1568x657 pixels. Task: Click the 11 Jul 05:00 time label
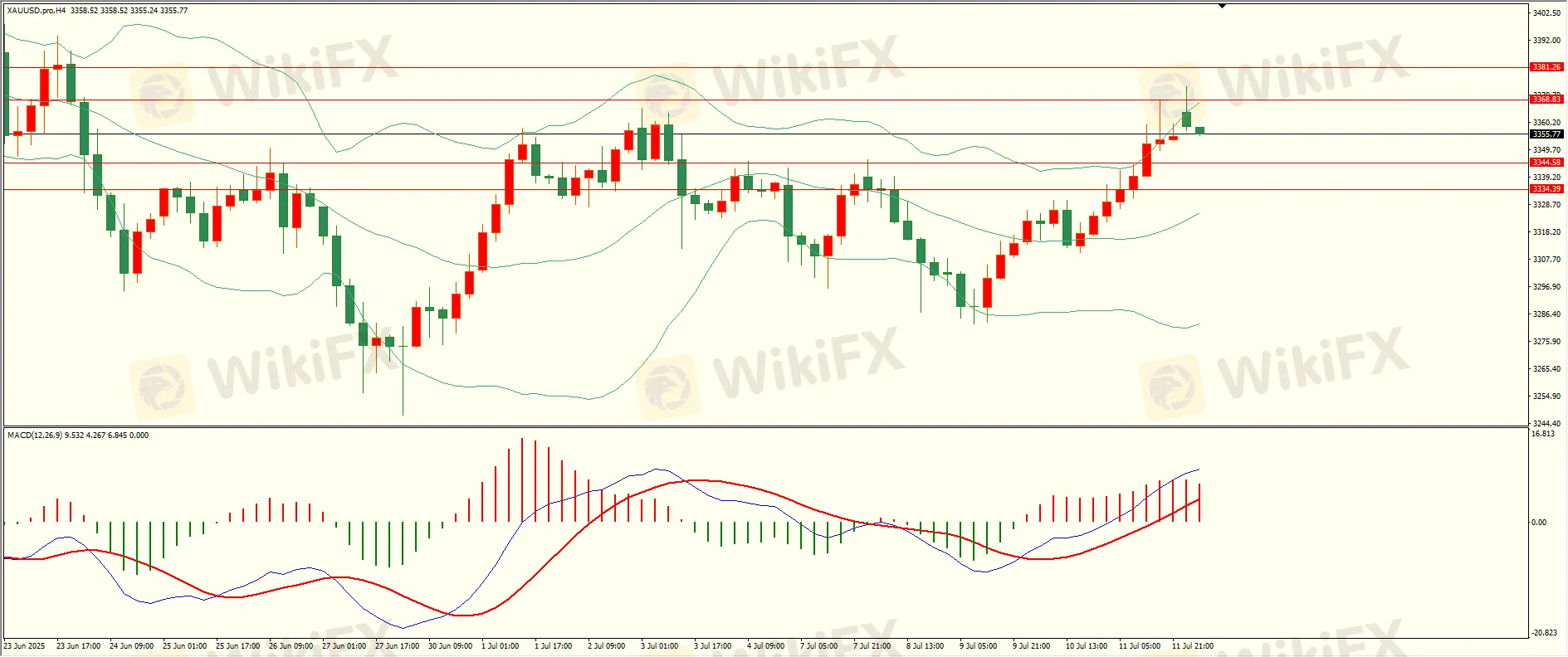[x=1140, y=646]
